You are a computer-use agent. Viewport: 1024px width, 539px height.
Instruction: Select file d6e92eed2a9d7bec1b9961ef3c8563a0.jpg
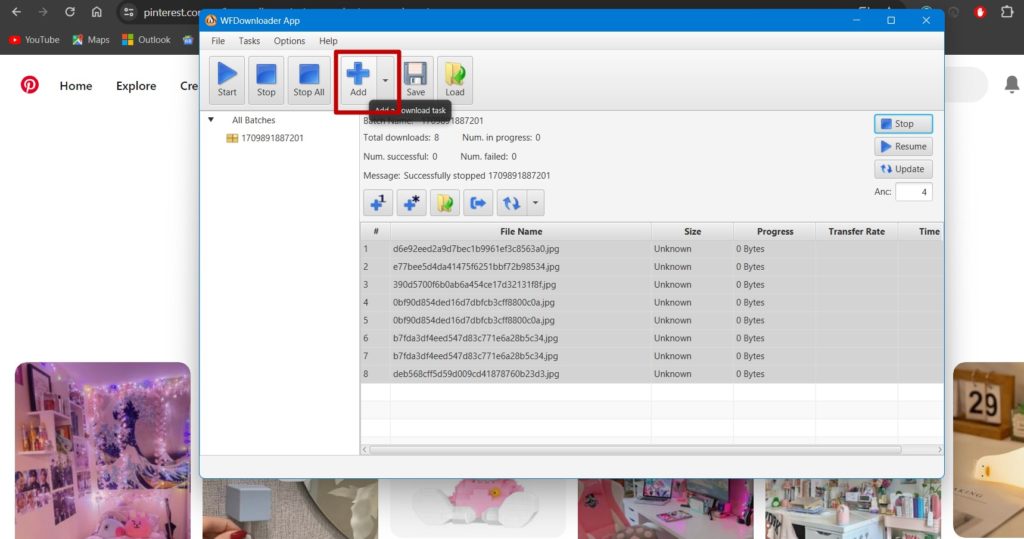(475, 249)
